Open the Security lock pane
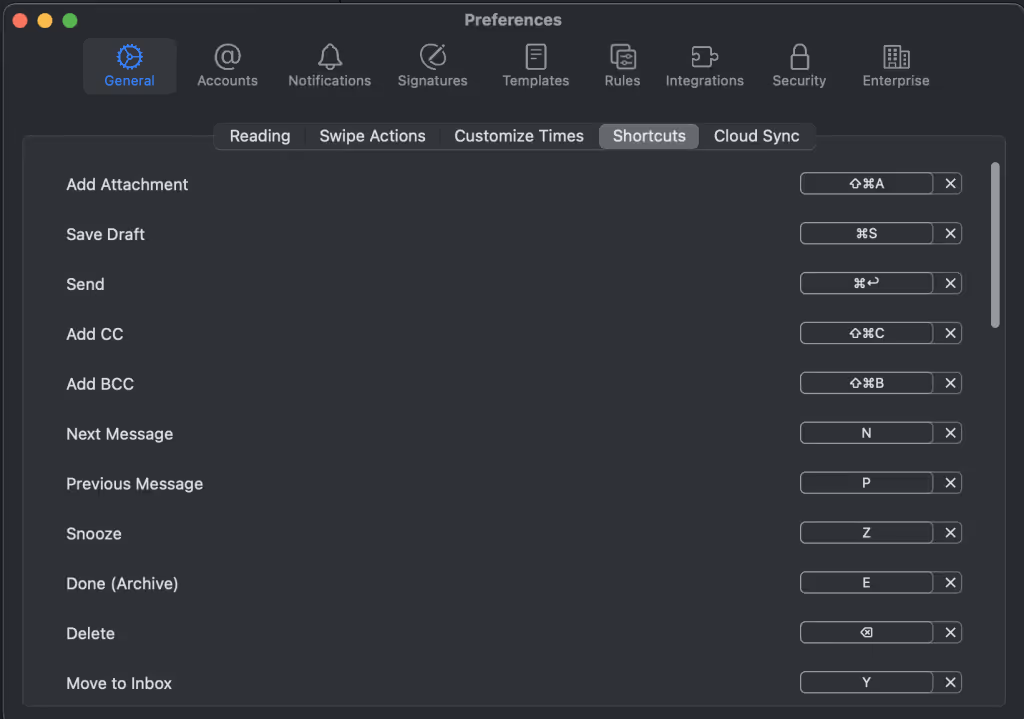This screenshot has height=719, width=1024. click(799, 66)
